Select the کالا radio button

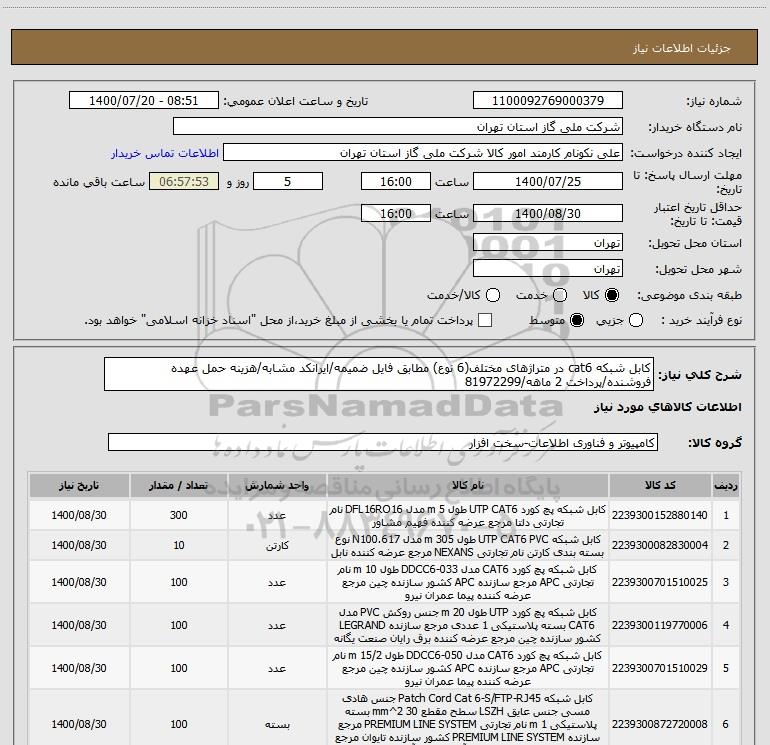(x=612, y=295)
